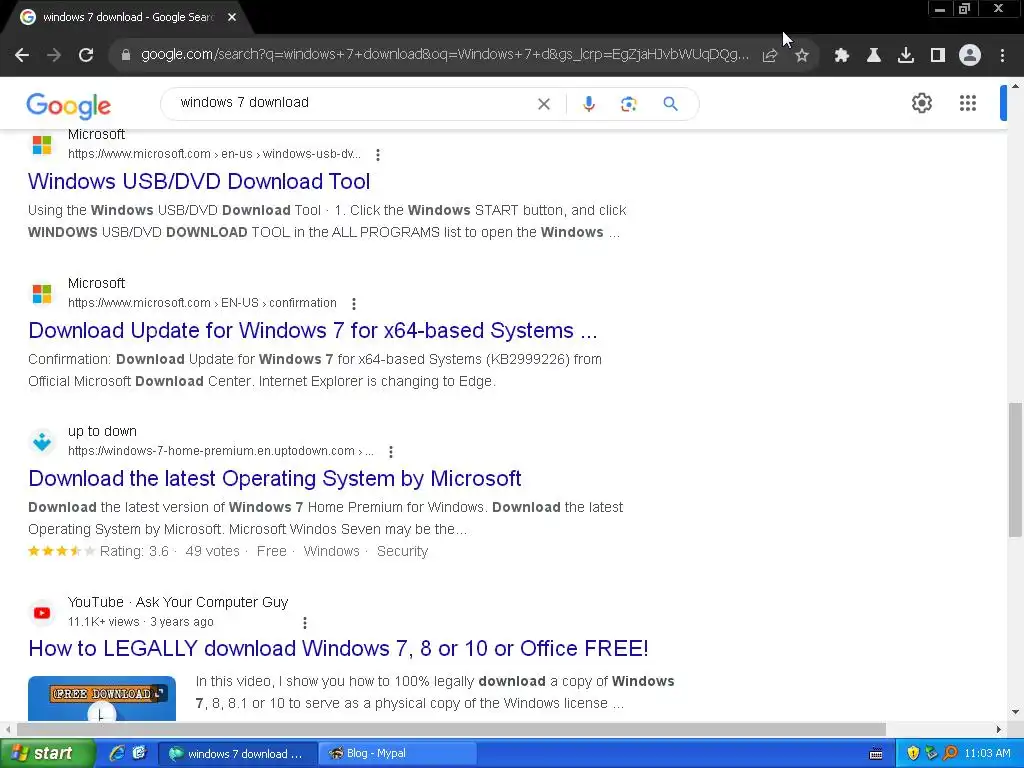Share this page with the share icon

point(770,56)
